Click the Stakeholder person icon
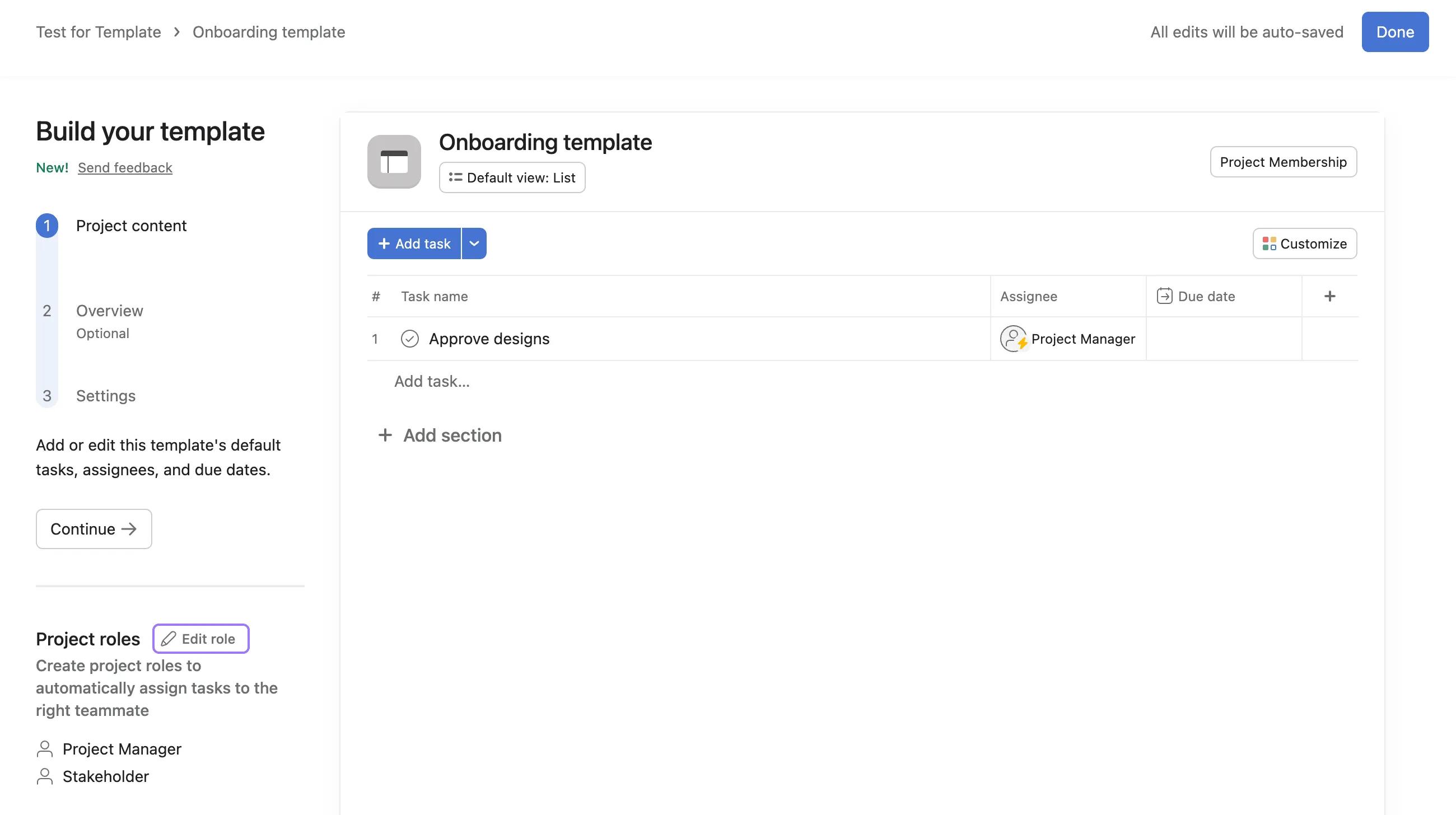The height and width of the screenshot is (815, 1456). point(45,776)
